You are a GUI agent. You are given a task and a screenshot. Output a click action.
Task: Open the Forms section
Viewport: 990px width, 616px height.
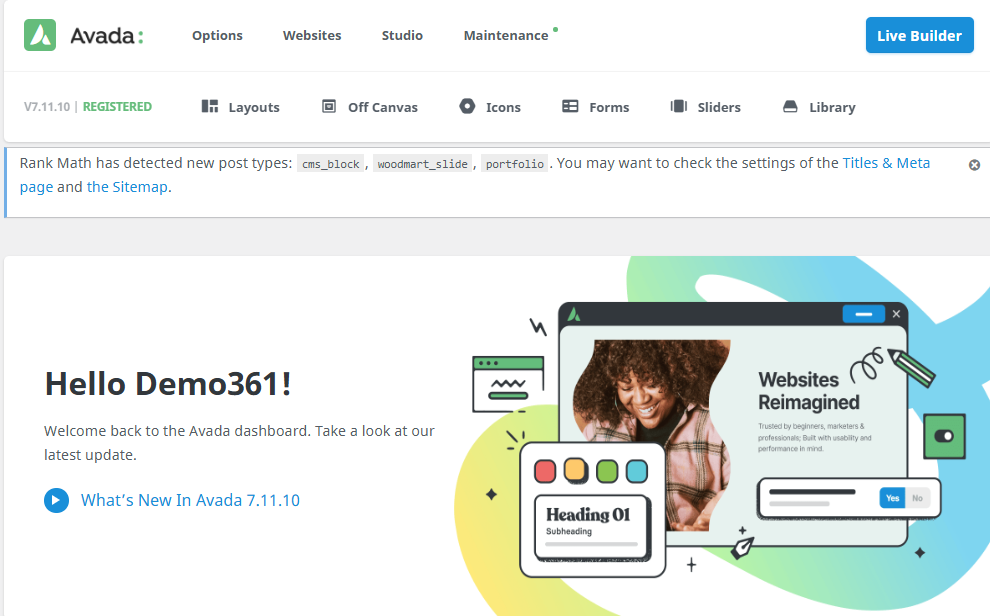(609, 107)
